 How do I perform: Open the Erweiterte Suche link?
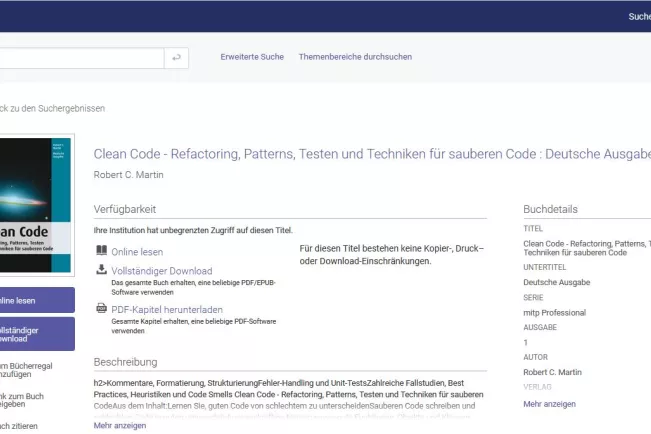(252, 57)
